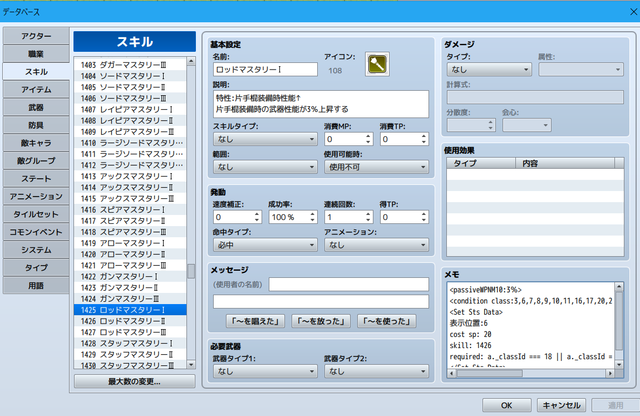Click the 消費MP spinner field

(349, 139)
